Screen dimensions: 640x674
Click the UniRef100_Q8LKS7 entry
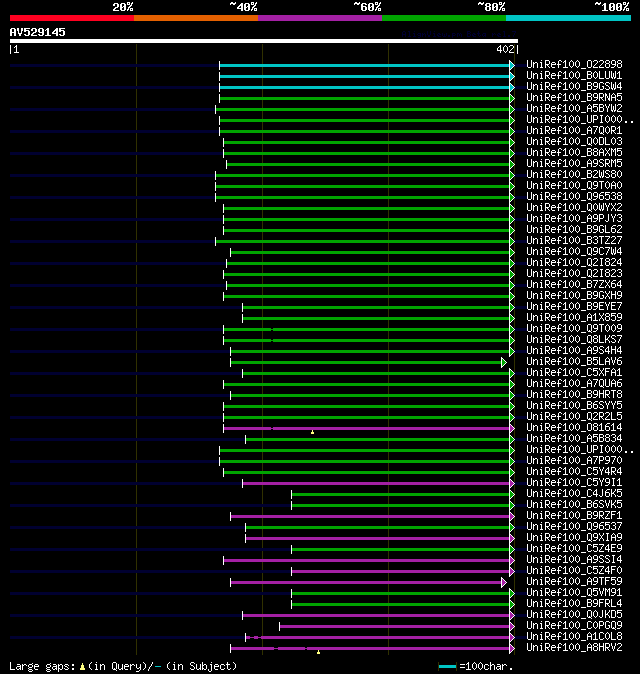574,340
